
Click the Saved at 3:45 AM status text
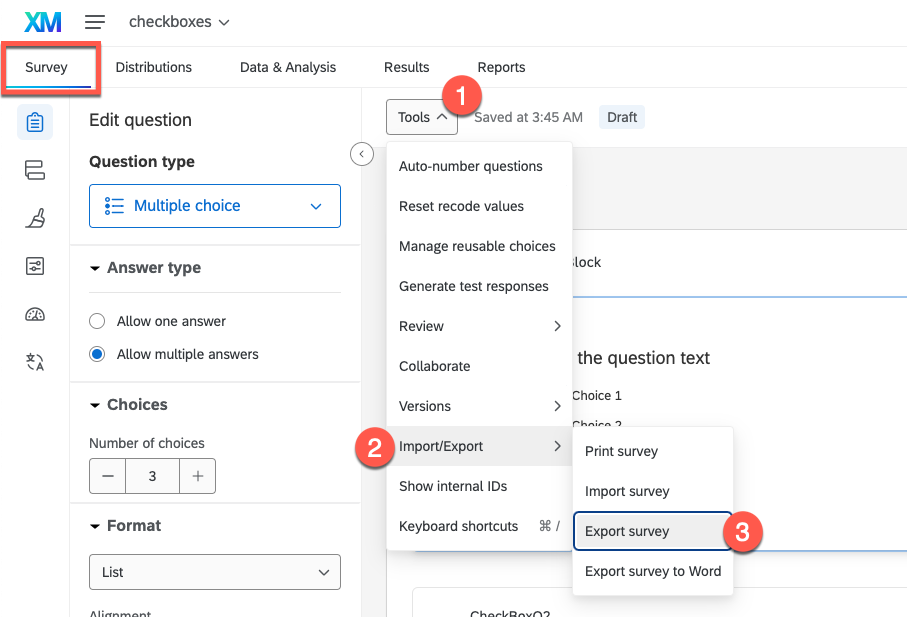coord(528,117)
